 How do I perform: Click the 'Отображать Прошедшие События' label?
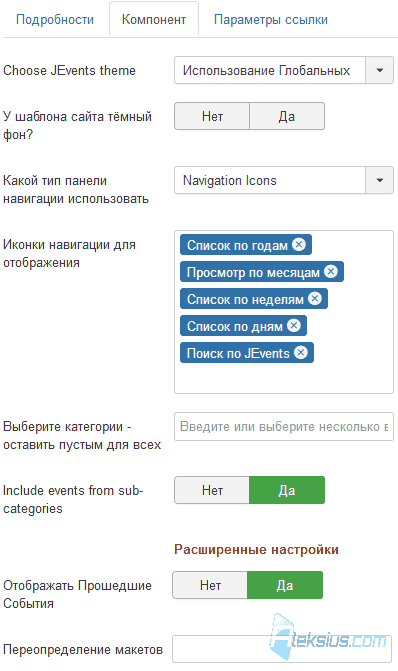click(77, 594)
